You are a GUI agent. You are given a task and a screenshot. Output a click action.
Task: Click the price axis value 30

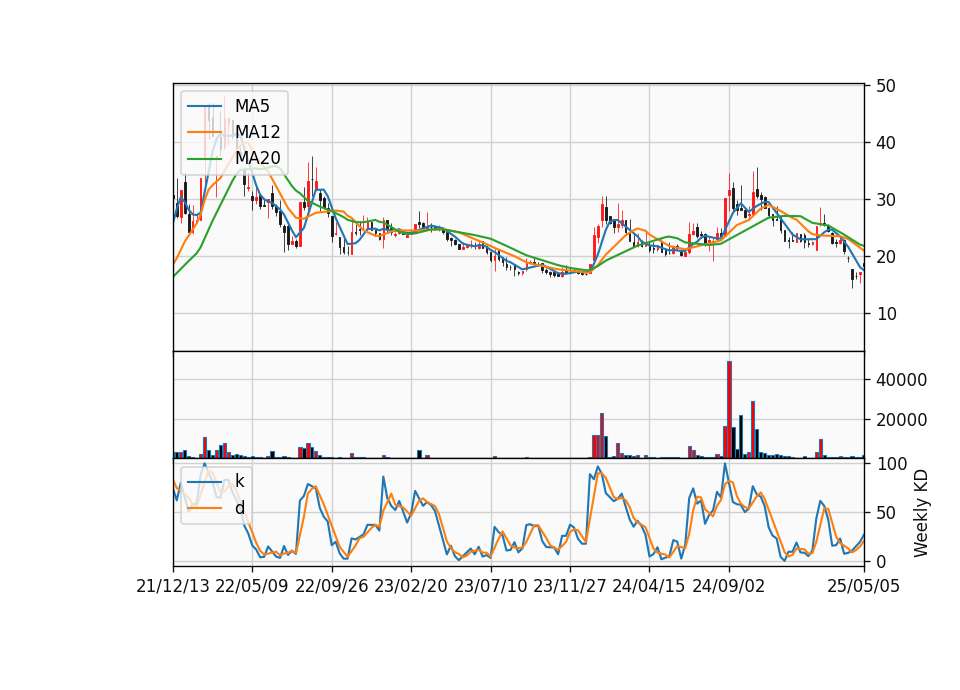pyautogui.click(x=886, y=200)
